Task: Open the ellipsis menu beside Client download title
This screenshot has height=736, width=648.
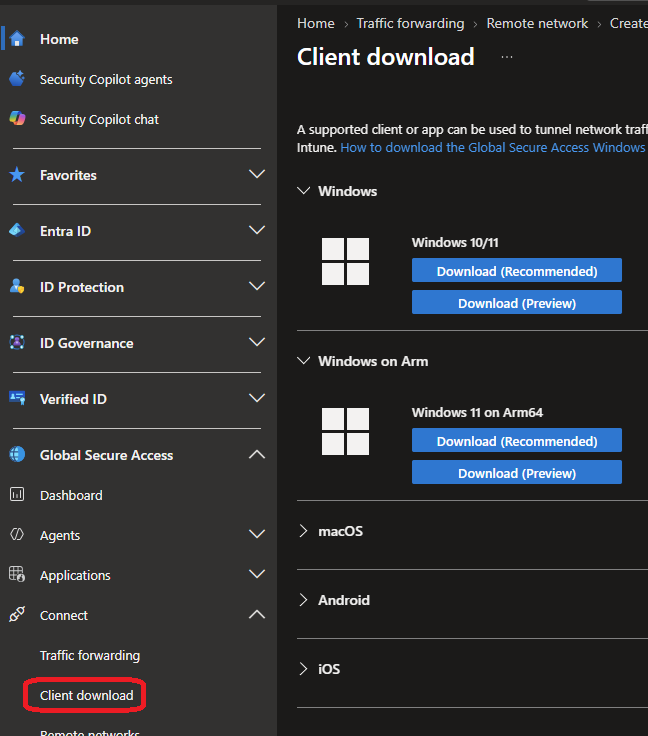Action: (x=507, y=57)
